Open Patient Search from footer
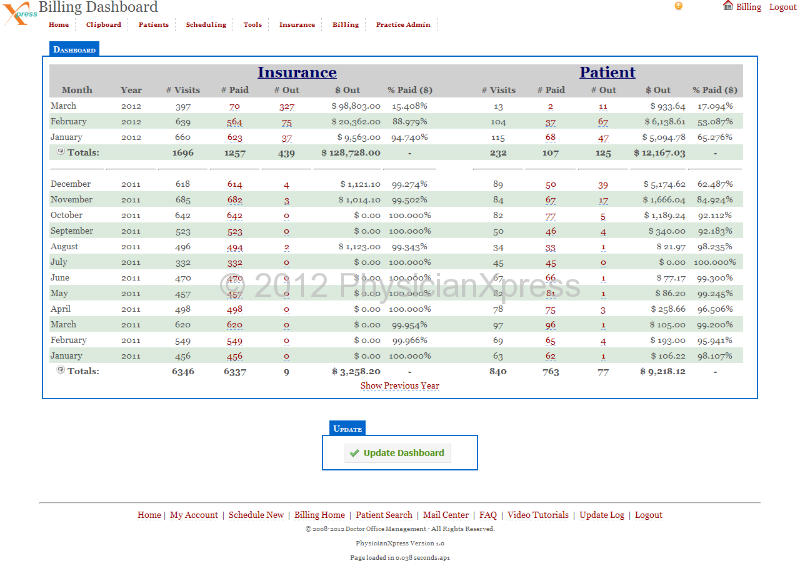 pyautogui.click(x=384, y=515)
